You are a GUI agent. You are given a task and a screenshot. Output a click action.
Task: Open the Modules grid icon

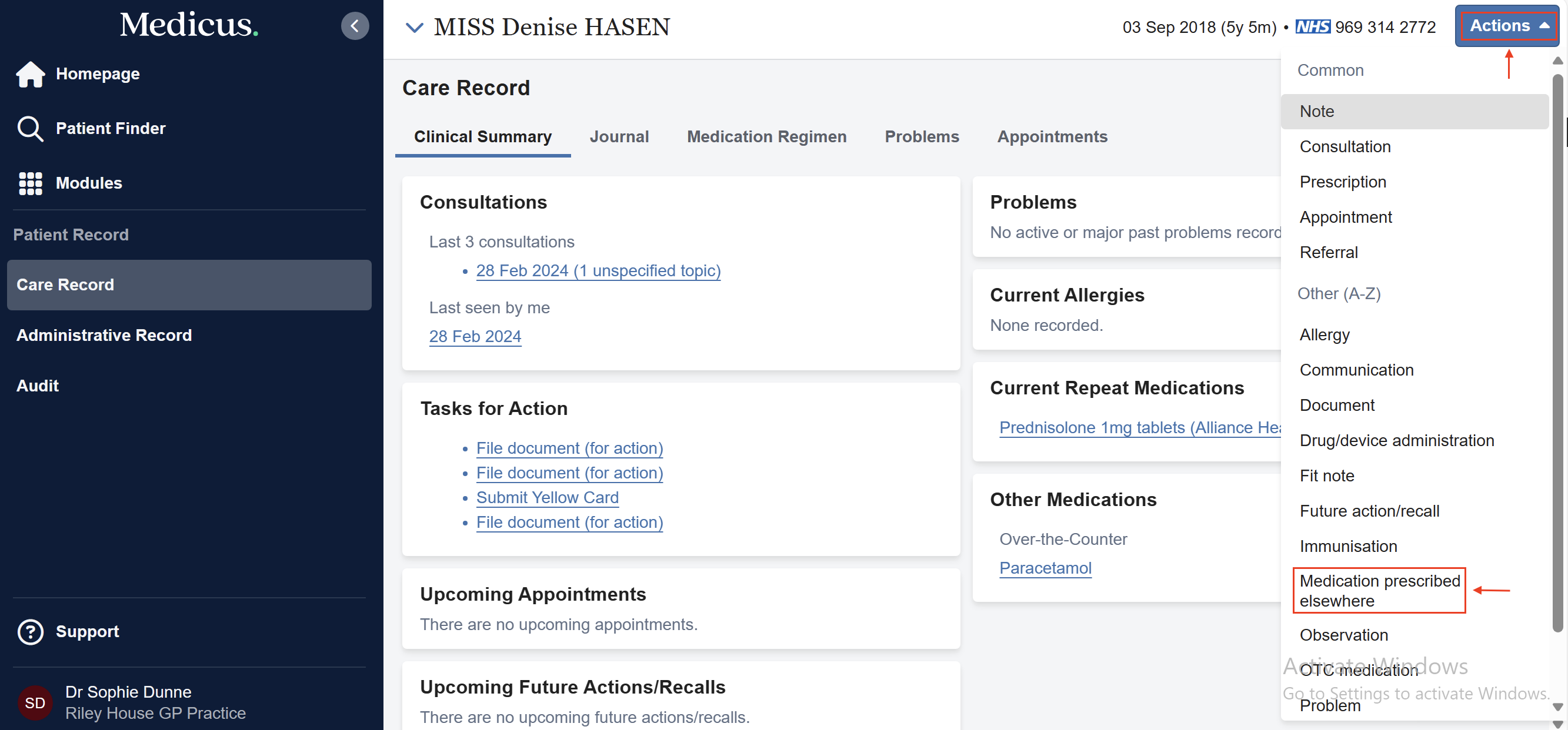click(30, 183)
